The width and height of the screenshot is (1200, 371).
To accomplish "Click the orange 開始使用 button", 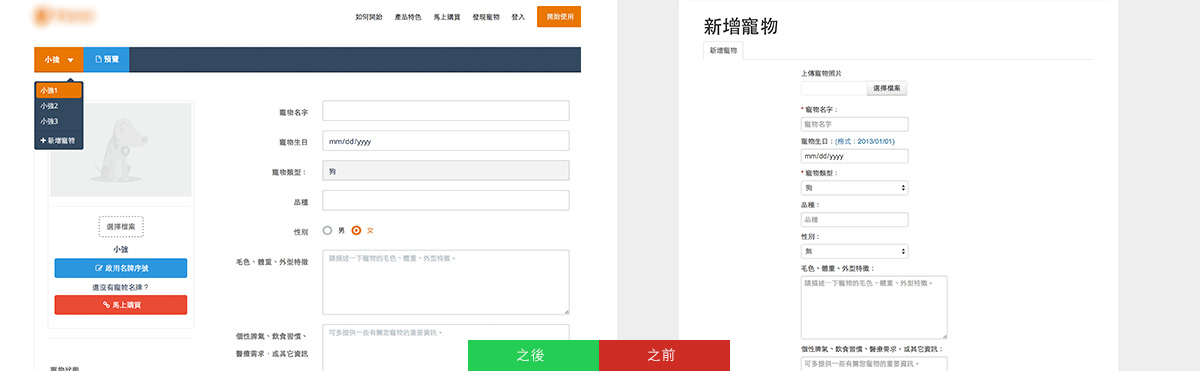I will [559, 17].
